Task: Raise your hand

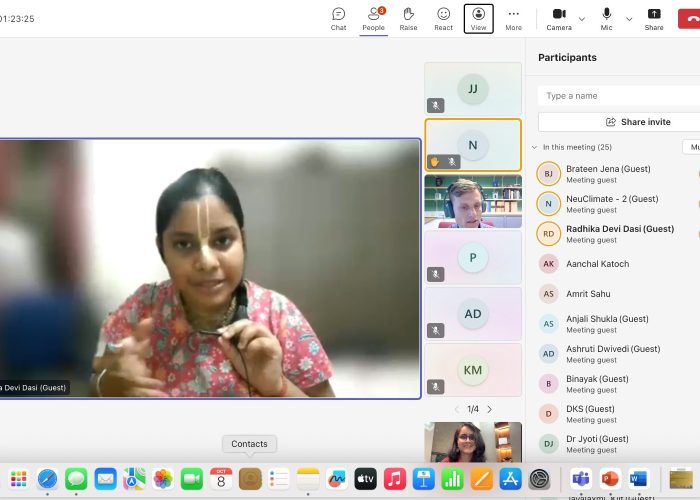Action: pos(408,19)
